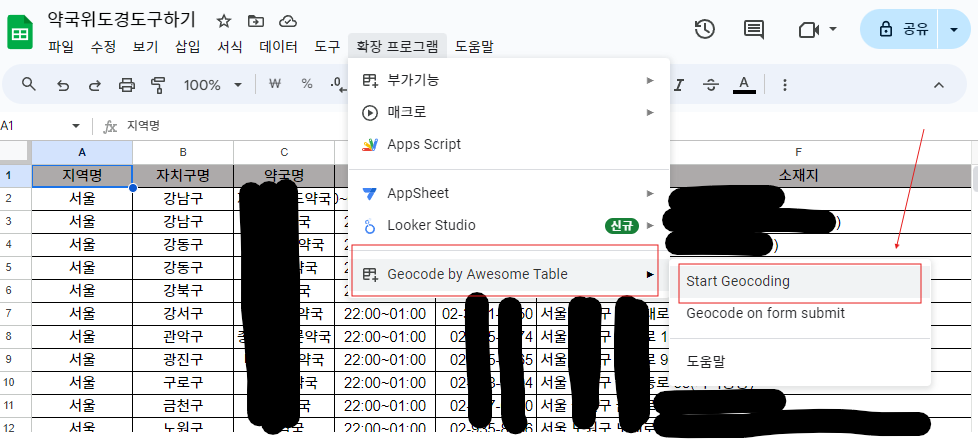Redo the last action
This screenshot has width=978, height=439.
(x=95, y=85)
